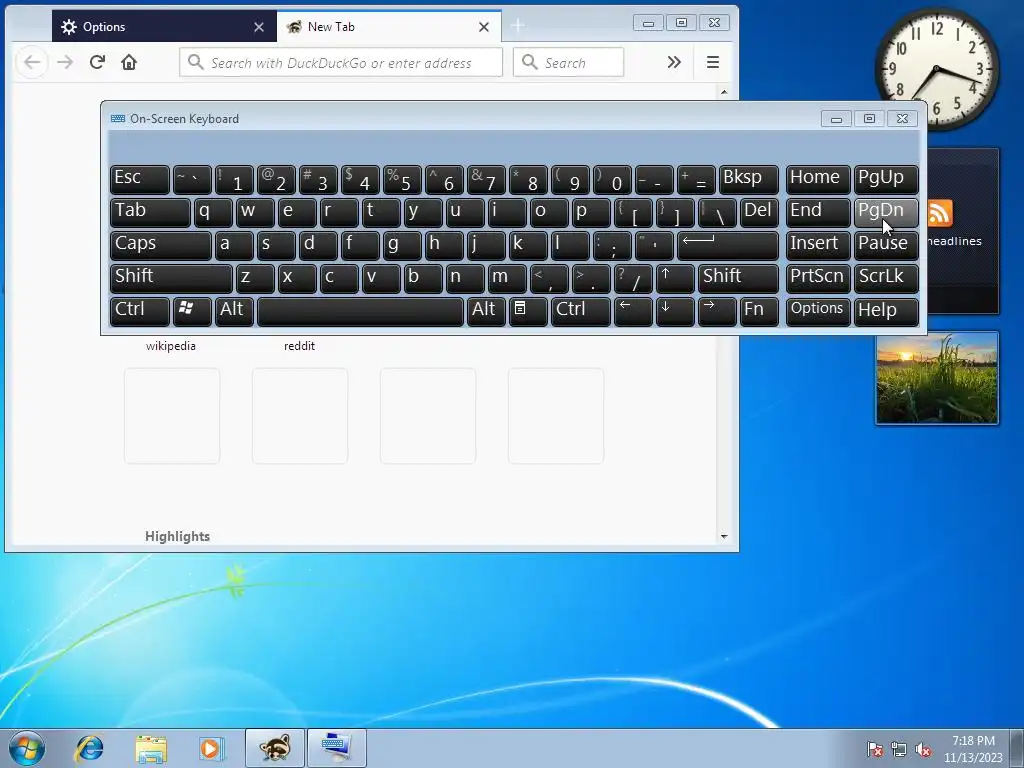The width and height of the screenshot is (1024, 768).
Task: Switch to the Options tab
Action: click(x=164, y=27)
